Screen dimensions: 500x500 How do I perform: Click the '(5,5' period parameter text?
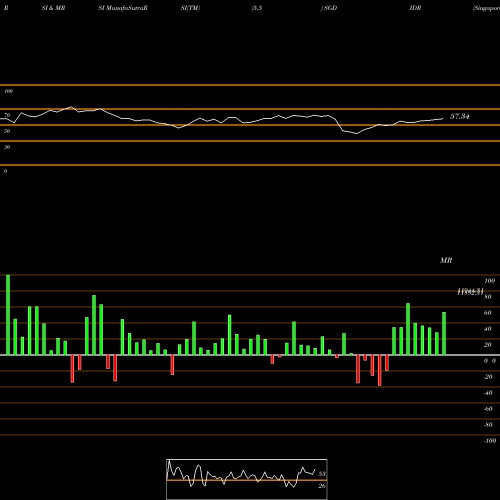coord(257,8)
